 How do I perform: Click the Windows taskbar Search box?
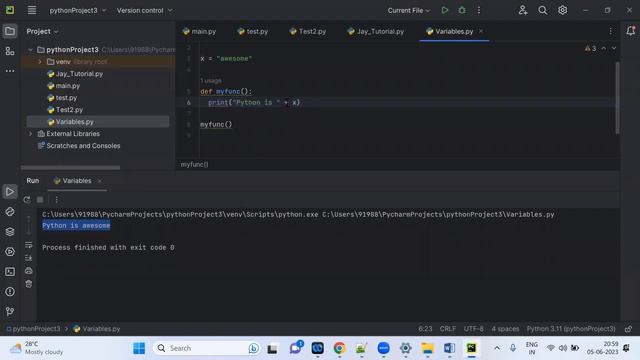pos(207,348)
